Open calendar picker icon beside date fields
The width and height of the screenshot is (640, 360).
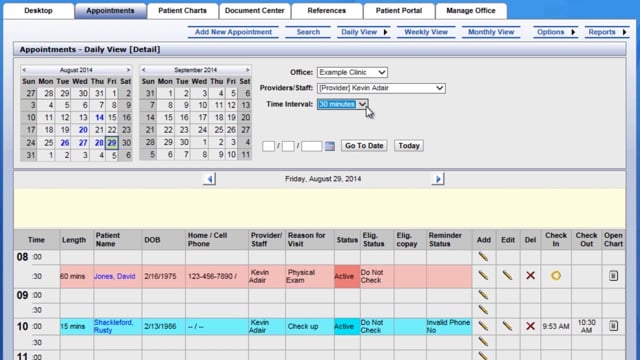coord(330,146)
